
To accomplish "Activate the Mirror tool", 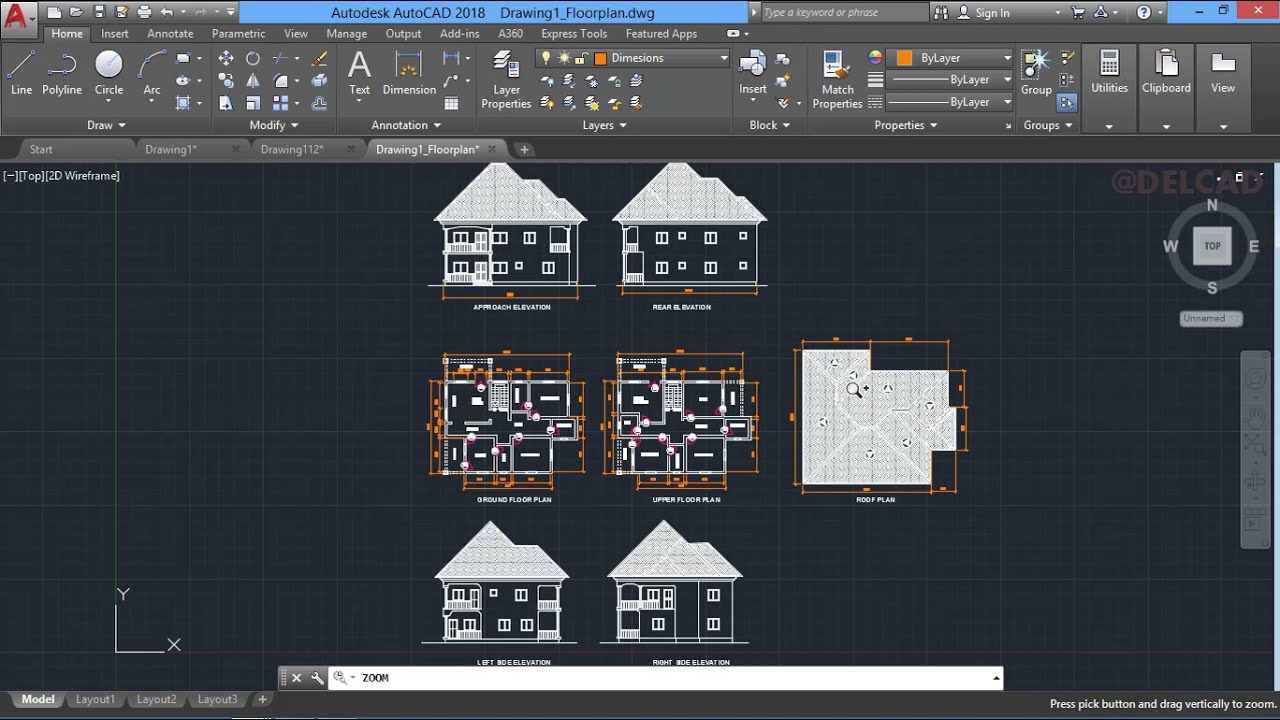I will (253, 81).
